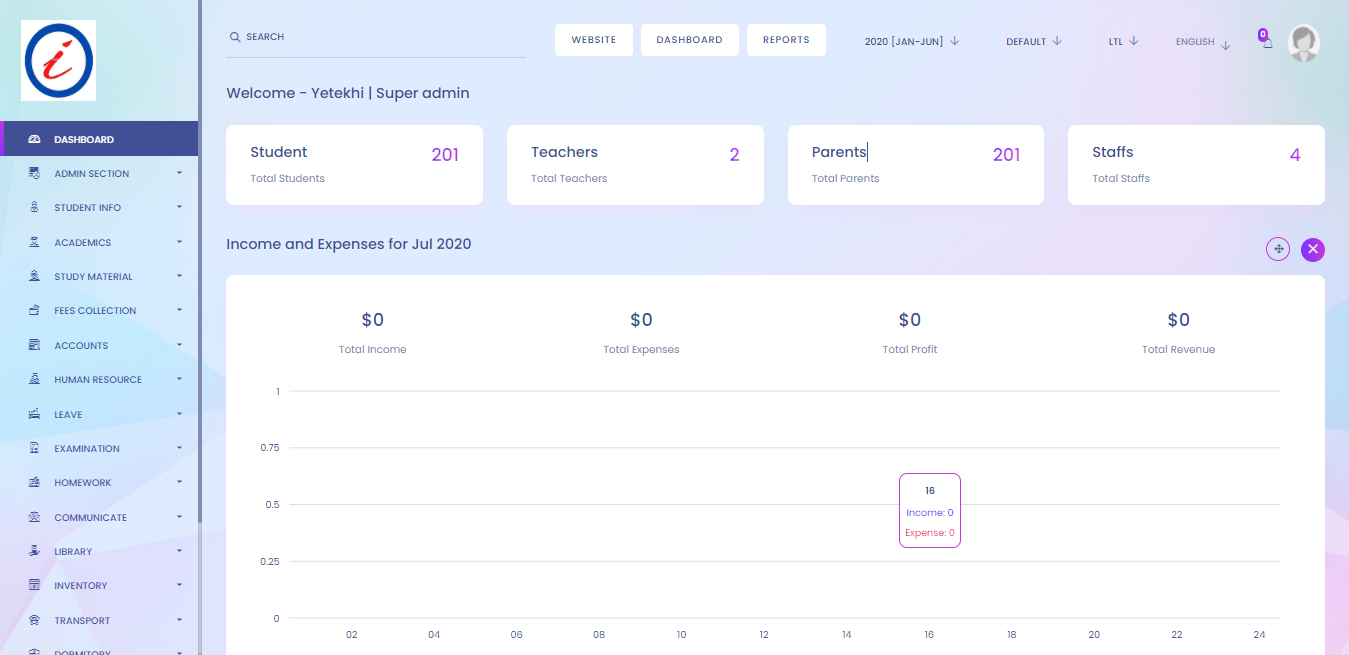Click the Website button
Screen dimensions: 1349x655
click(x=594, y=40)
